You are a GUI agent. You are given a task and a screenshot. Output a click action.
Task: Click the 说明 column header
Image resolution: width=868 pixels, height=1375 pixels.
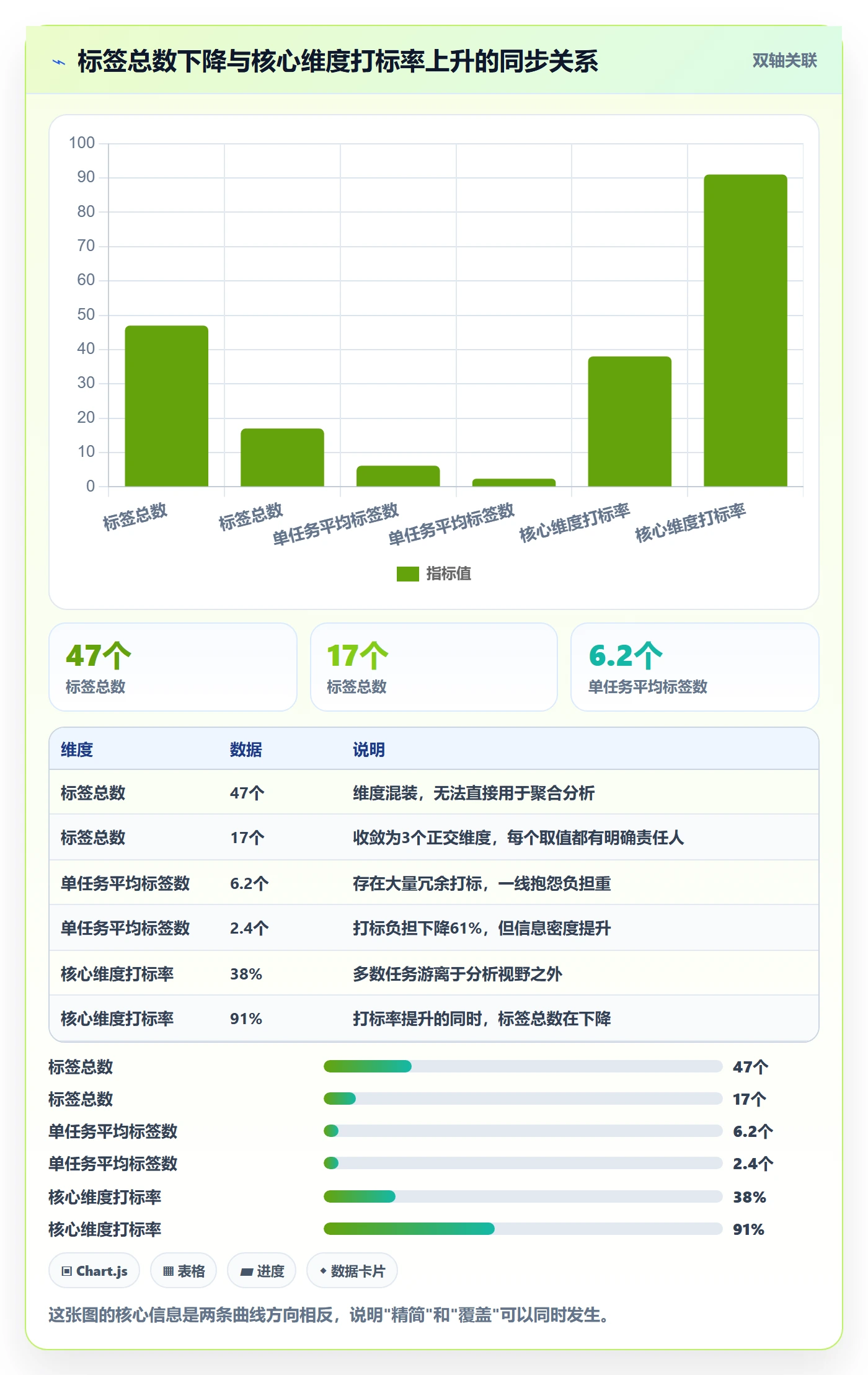coord(369,749)
